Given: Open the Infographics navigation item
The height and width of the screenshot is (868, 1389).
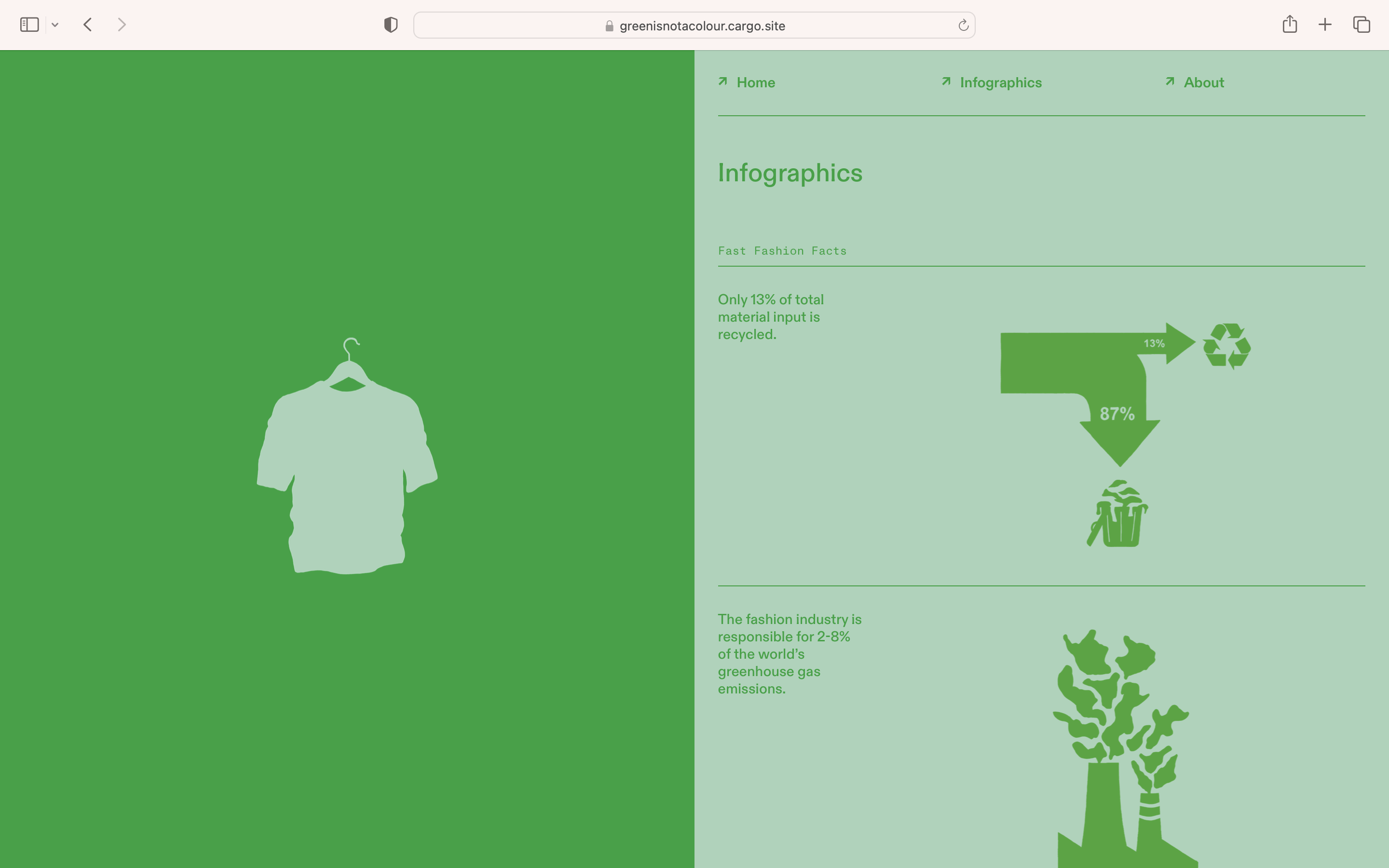Looking at the screenshot, I should [1000, 82].
